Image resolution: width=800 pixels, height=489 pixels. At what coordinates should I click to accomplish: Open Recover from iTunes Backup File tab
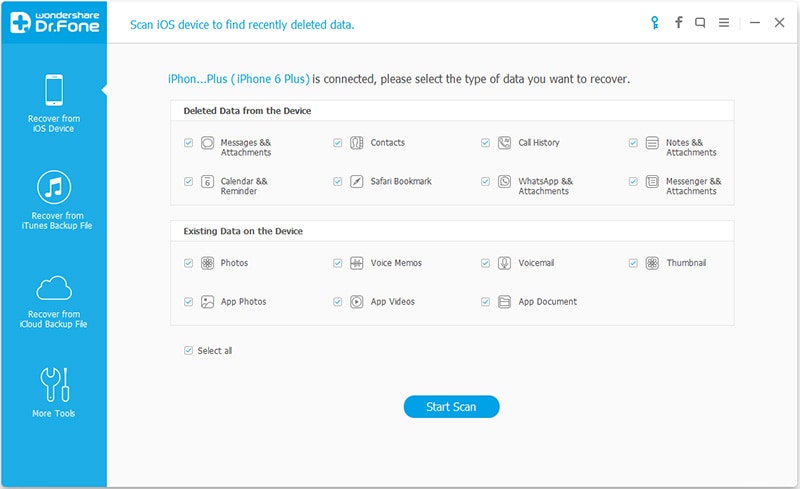[53, 200]
